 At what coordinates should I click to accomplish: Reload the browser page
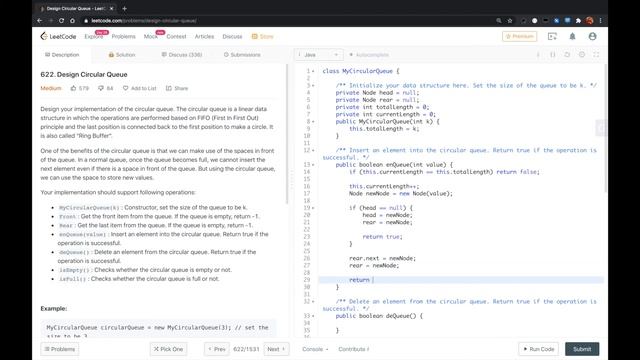click(61, 20)
